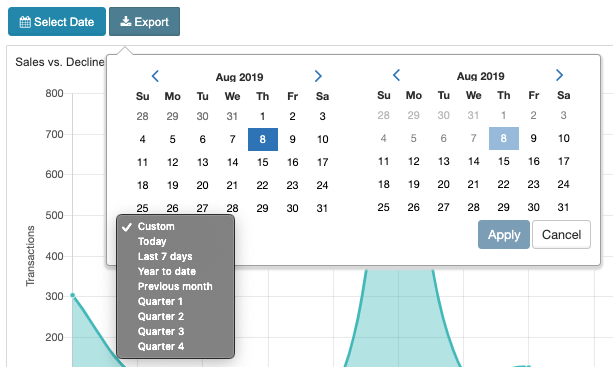
Task: Select day 18 in right calendar
Action: tap(384, 184)
